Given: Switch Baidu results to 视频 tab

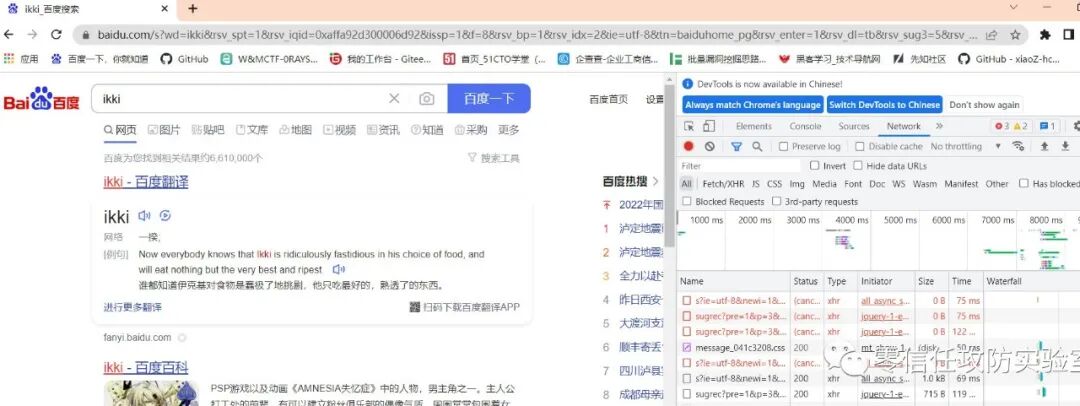Looking at the screenshot, I should coord(340,130).
